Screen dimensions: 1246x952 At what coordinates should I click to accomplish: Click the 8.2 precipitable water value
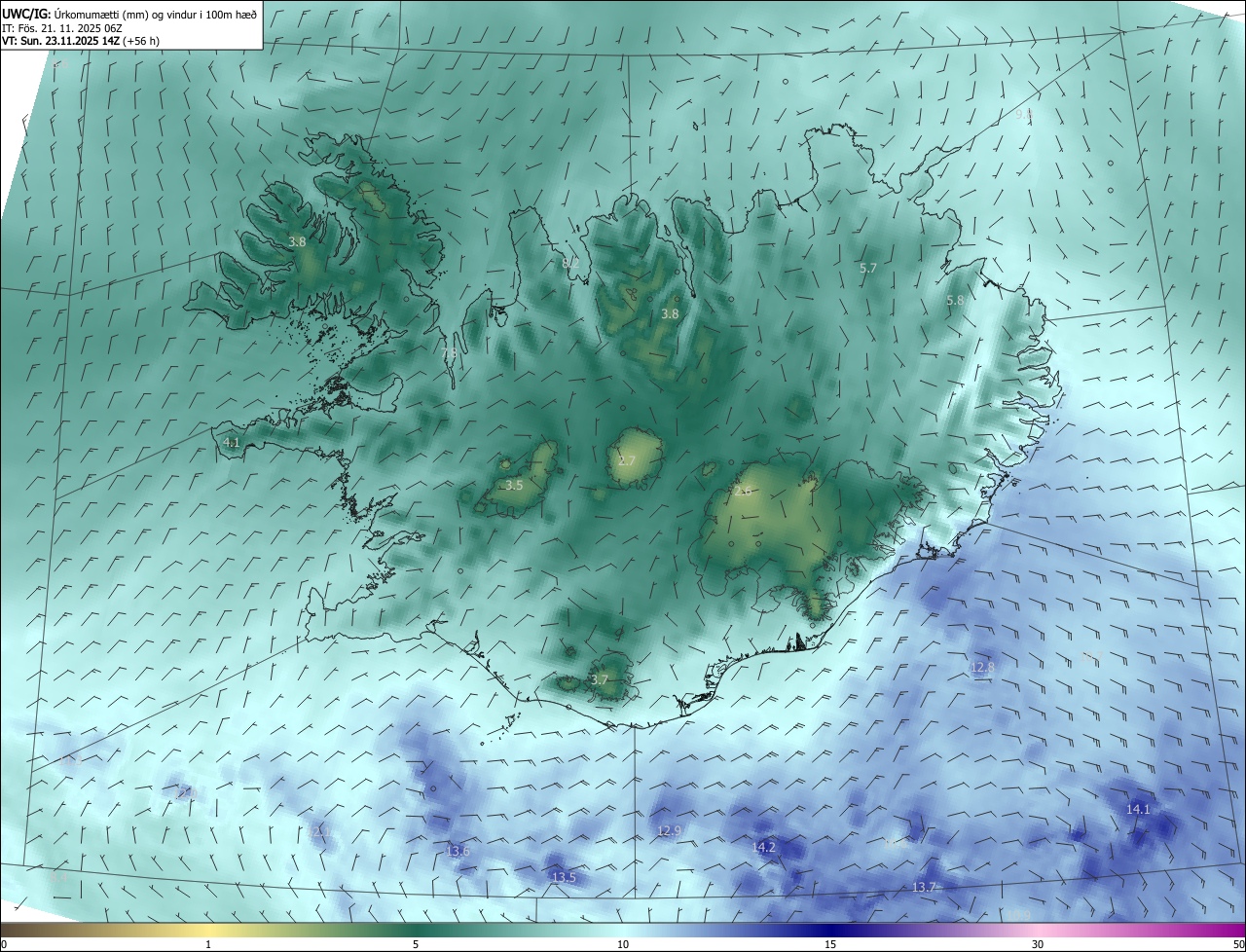(570, 263)
